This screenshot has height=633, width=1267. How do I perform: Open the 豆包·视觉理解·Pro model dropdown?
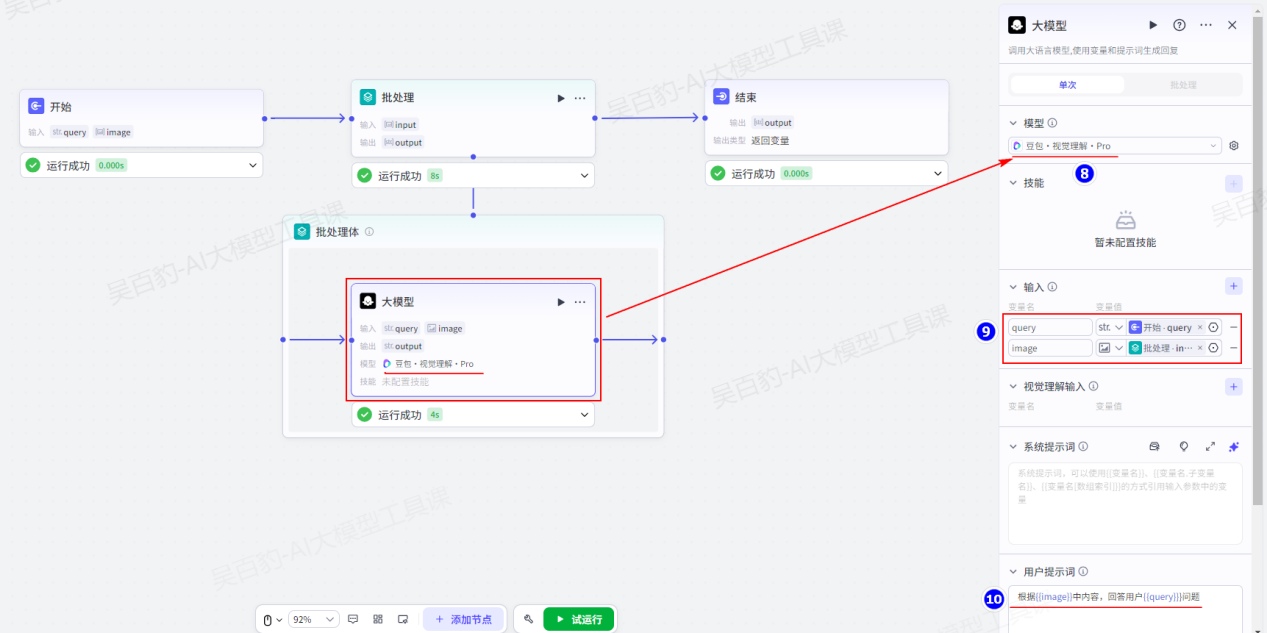[x=1115, y=146]
